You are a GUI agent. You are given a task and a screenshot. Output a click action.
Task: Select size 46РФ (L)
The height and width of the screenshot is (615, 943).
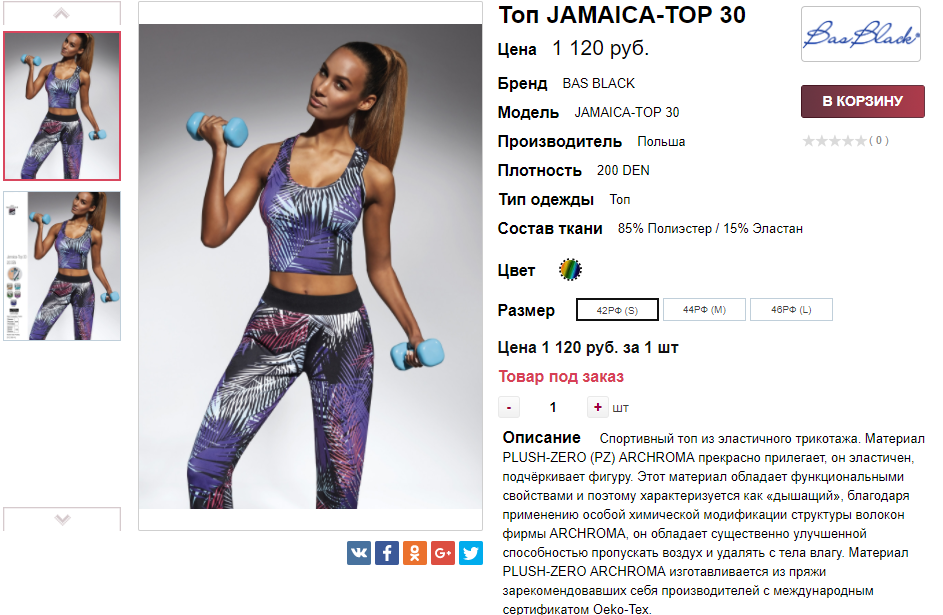coord(791,310)
